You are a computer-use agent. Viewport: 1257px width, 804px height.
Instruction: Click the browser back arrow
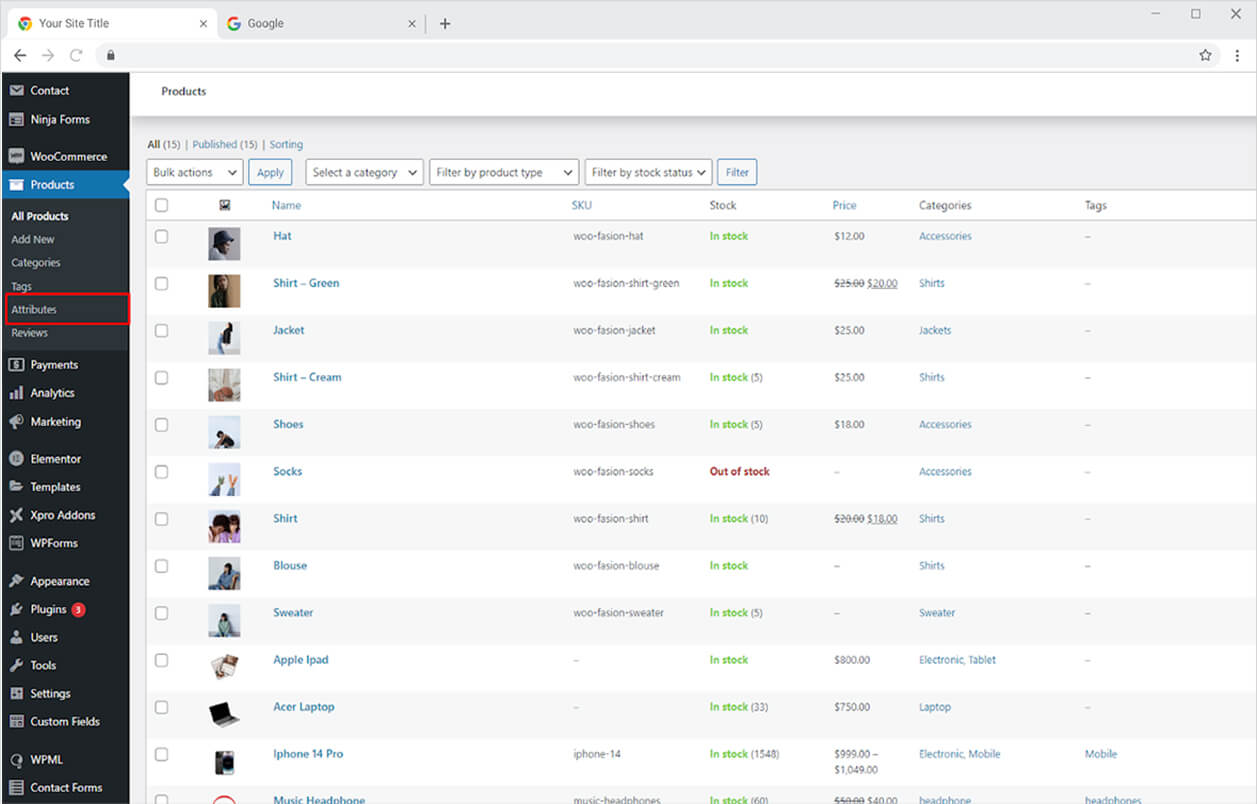20,55
